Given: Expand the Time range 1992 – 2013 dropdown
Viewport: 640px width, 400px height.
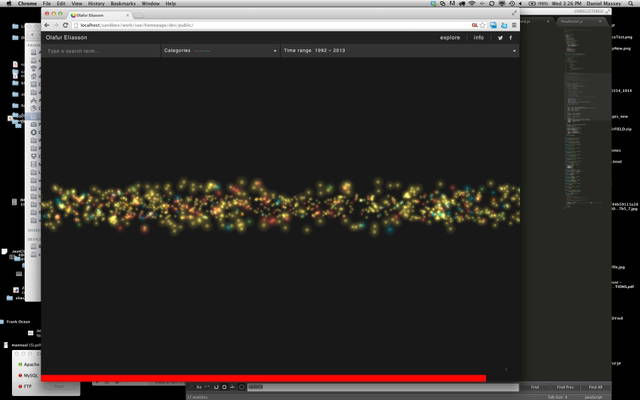Looking at the screenshot, I should pyautogui.click(x=400, y=51).
